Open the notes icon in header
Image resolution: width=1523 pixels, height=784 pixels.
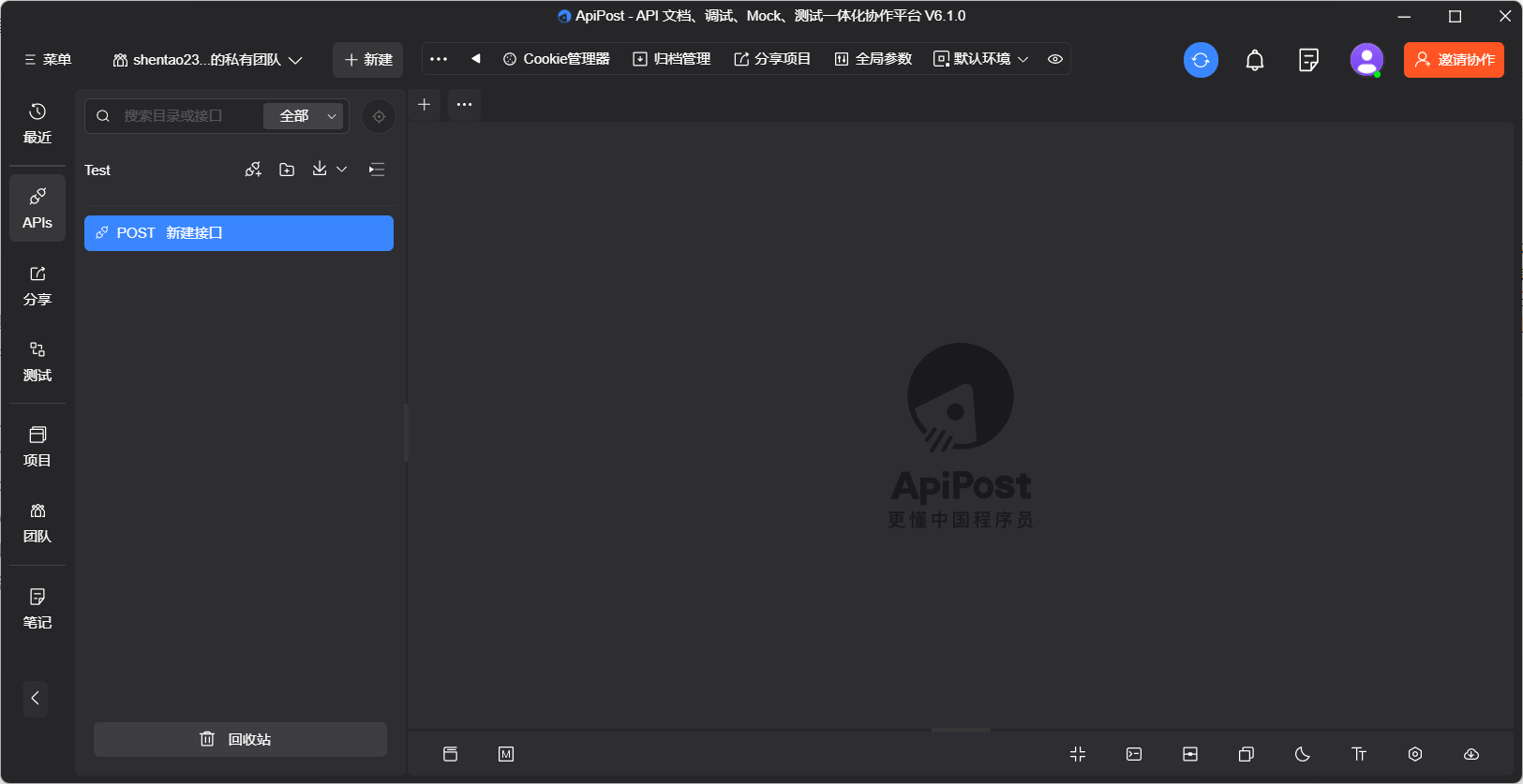(x=1309, y=60)
